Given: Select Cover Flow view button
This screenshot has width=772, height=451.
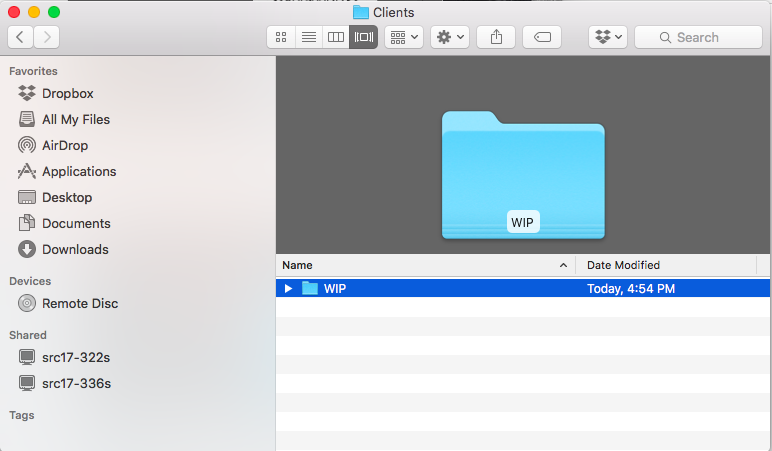Looking at the screenshot, I should point(363,37).
